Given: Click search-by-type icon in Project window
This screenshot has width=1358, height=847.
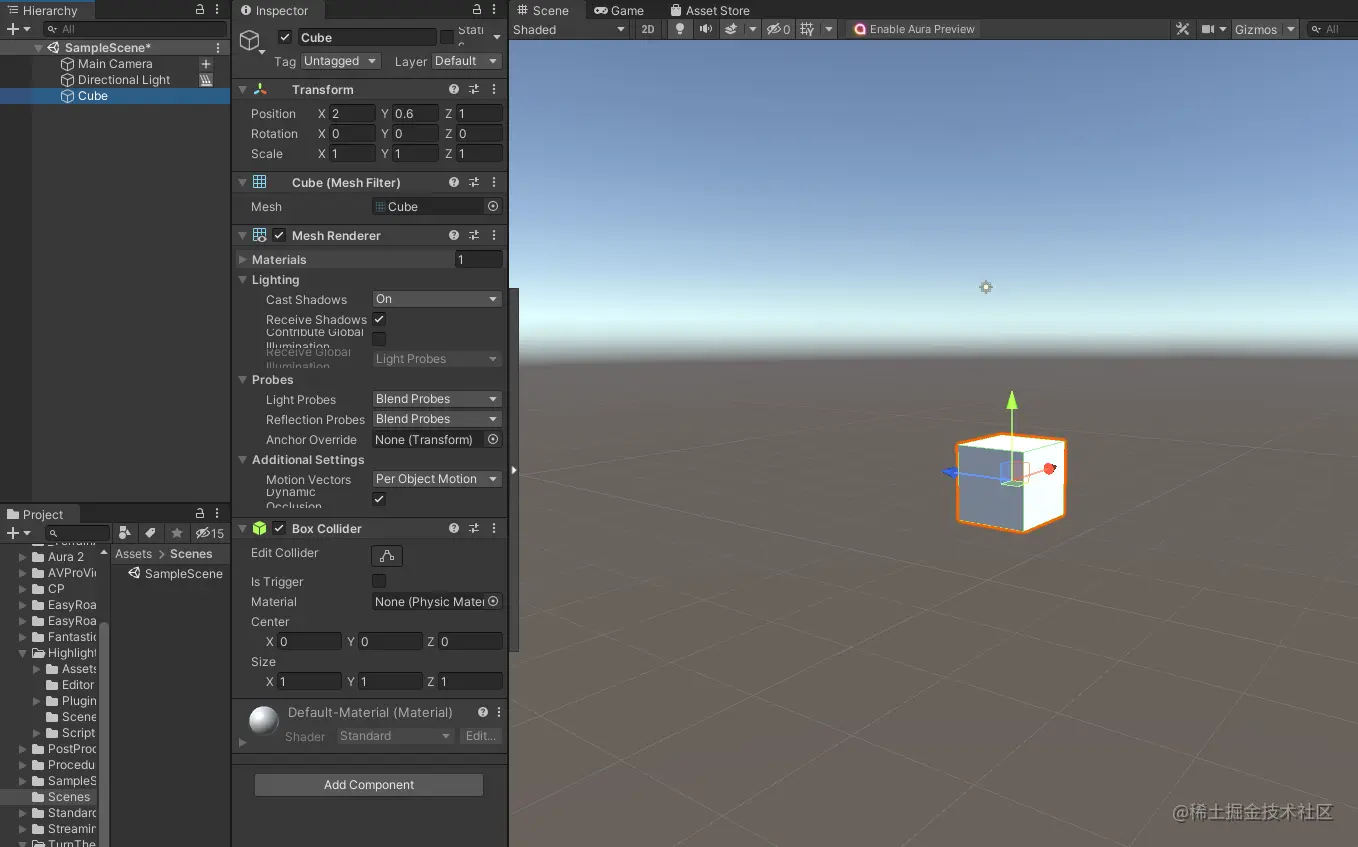Looking at the screenshot, I should pos(125,533).
